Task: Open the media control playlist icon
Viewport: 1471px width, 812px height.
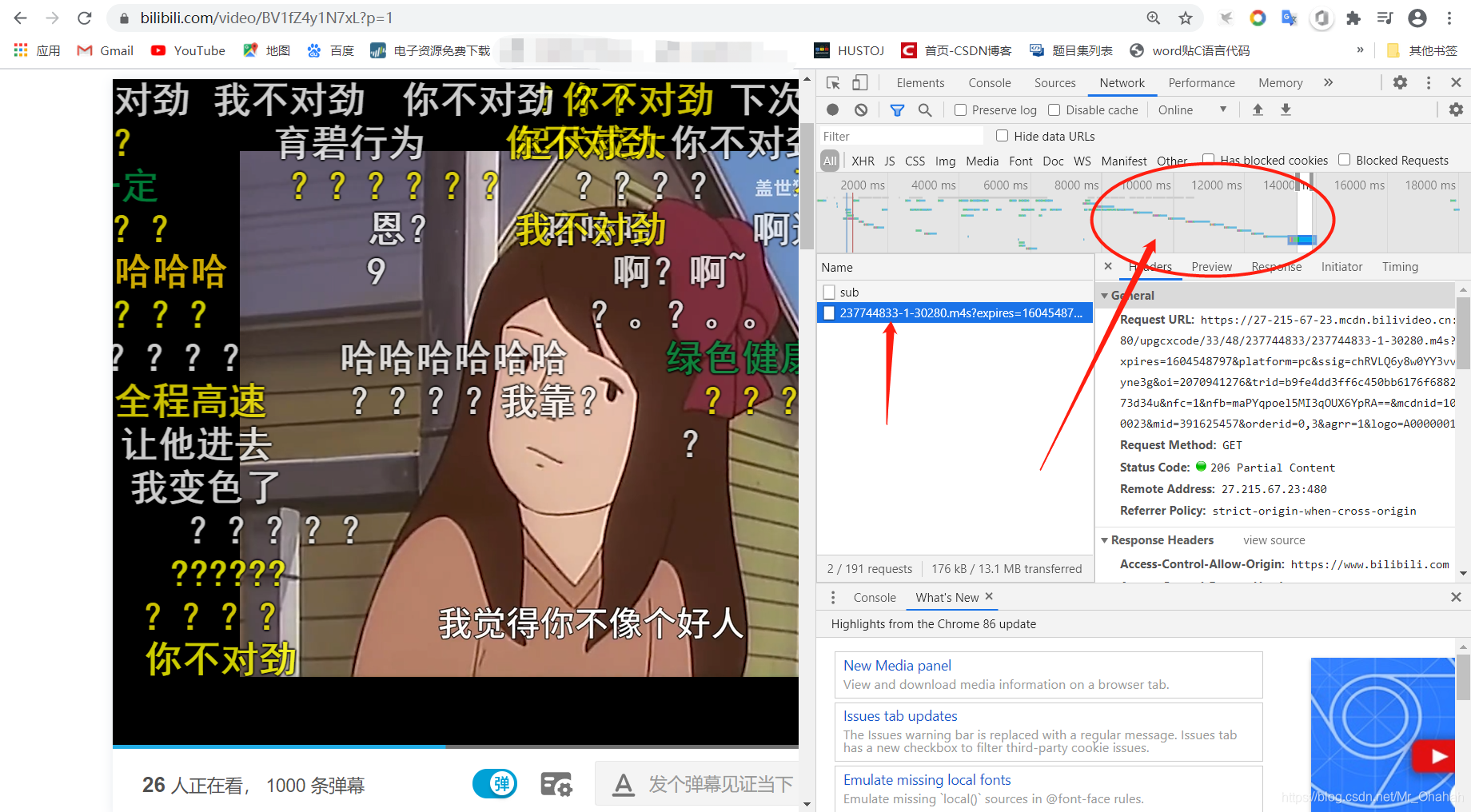Action: (x=1385, y=18)
